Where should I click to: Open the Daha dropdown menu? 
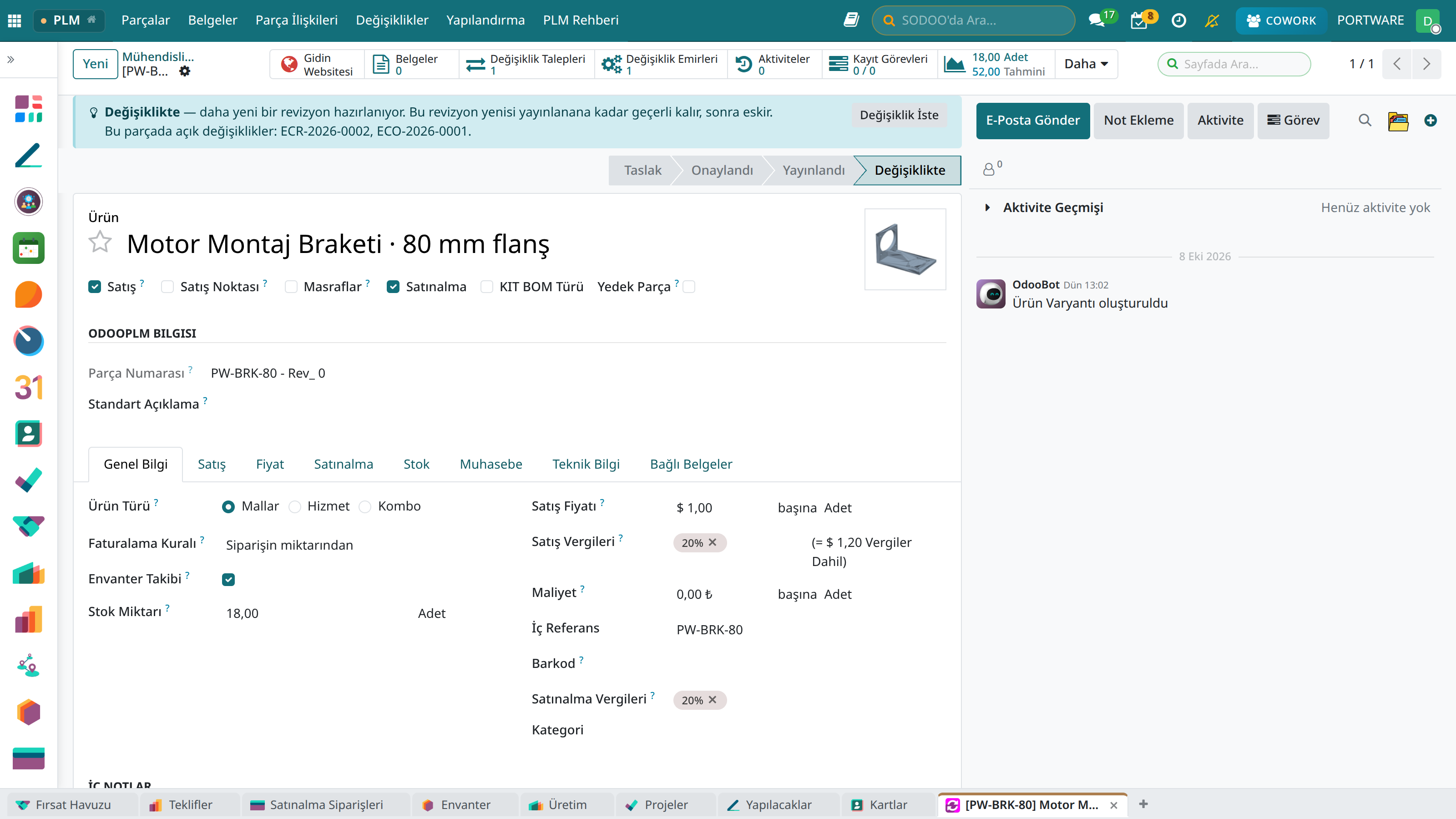[1086, 64]
